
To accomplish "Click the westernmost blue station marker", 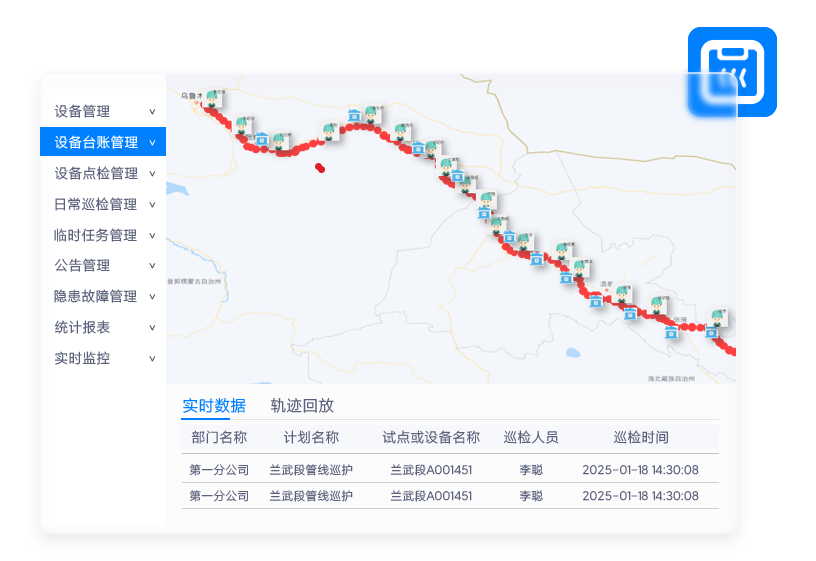I will point(261,140).
